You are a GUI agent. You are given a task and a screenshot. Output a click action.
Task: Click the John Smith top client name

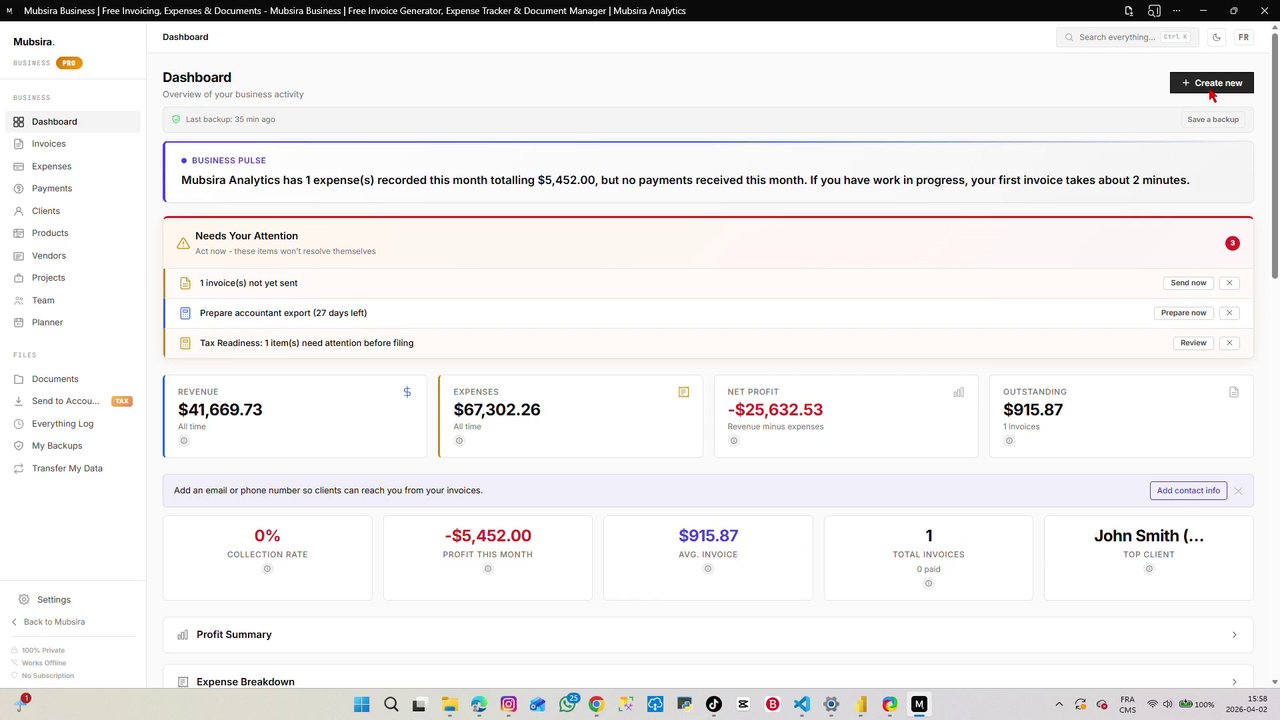coord(1149,536)
